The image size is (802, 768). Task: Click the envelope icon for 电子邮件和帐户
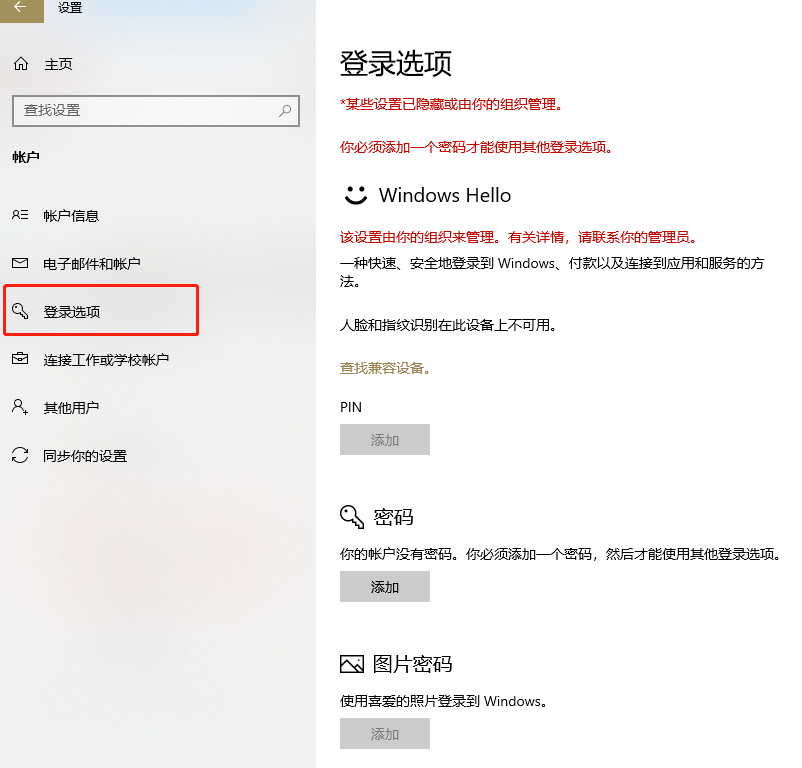click(x=20, y=264)
